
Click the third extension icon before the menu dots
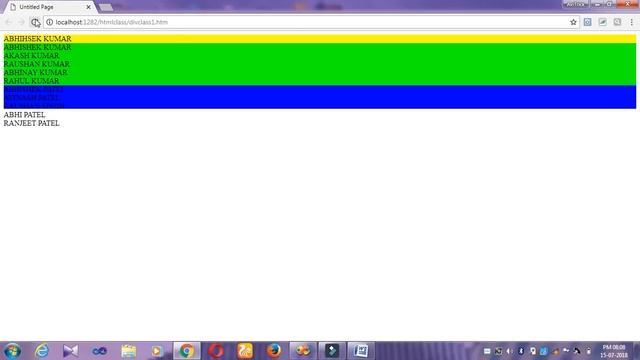tap(617, 22)
